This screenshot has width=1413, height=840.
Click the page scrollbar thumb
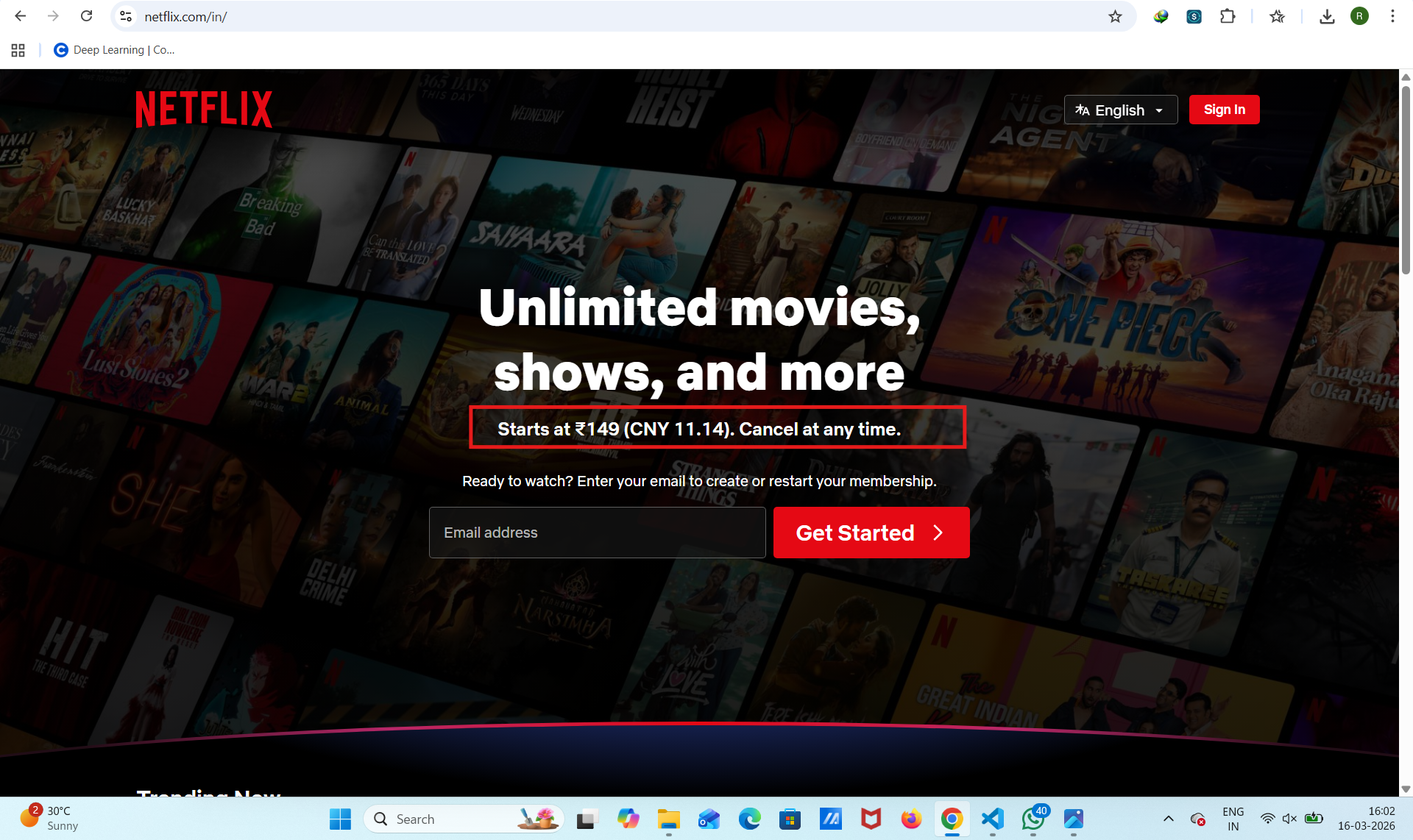pyautogui.click(x=1406, y=180)
